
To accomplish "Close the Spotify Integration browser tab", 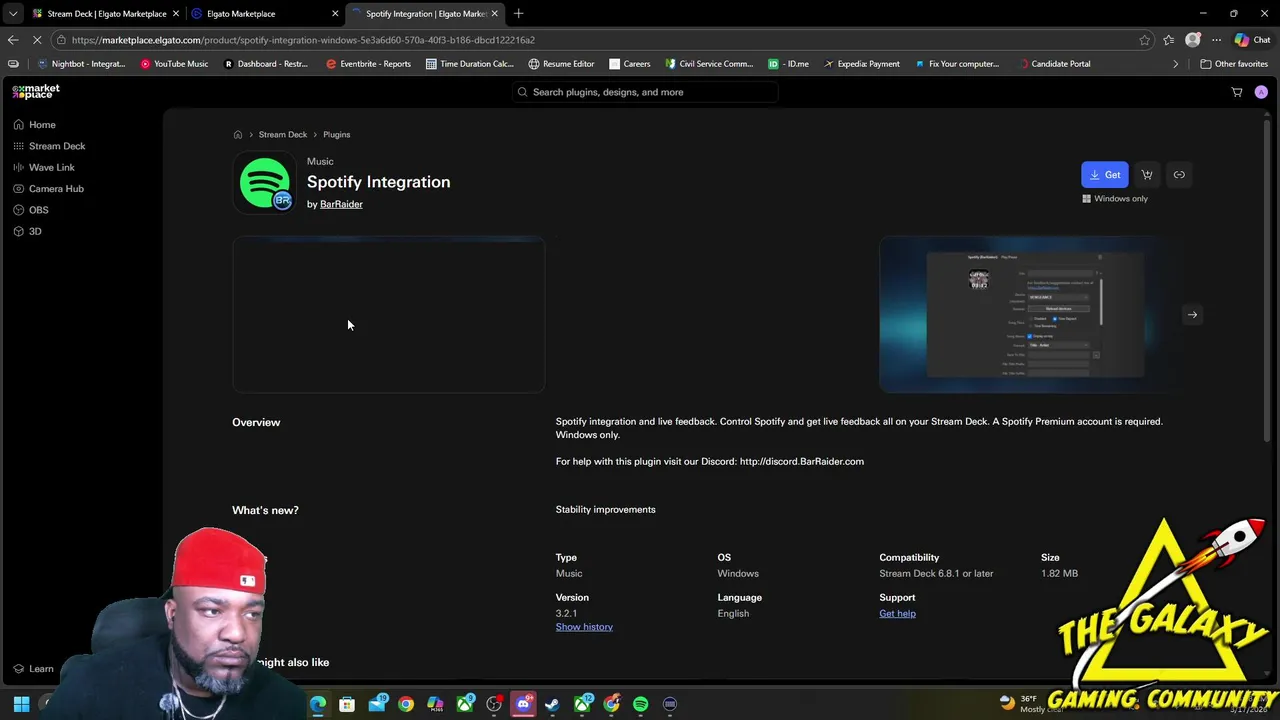I will click(x=494, y=14).
